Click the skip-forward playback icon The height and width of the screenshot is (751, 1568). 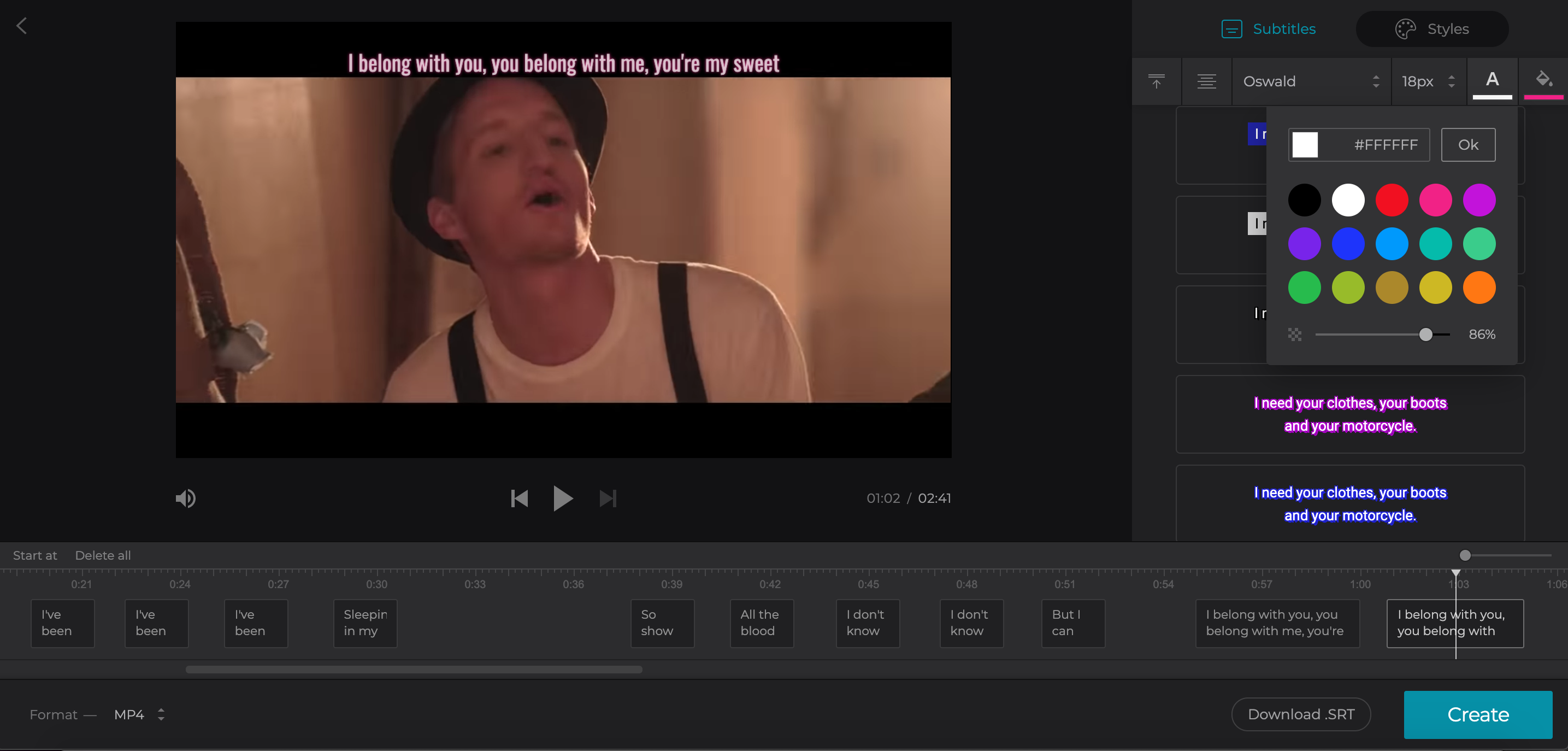pyautogui.click(x=607, y=497)
